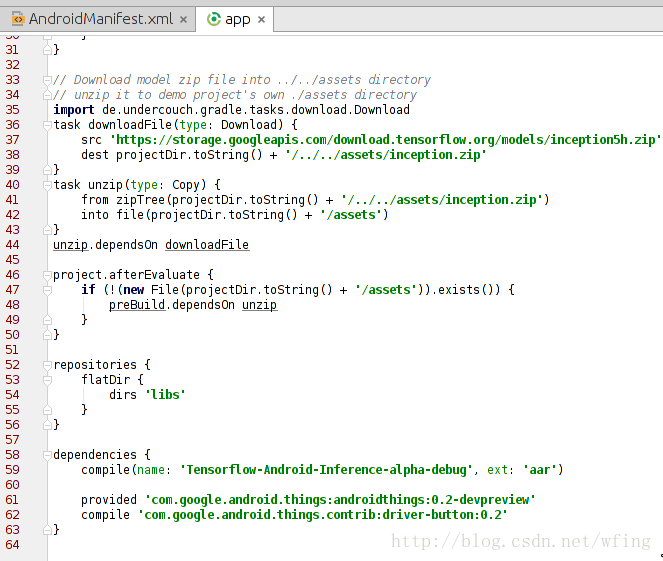The height and width of the screenshot is (561, 663).
Task: Click fold end marker at line 56
Action: (x=47, y=425)
